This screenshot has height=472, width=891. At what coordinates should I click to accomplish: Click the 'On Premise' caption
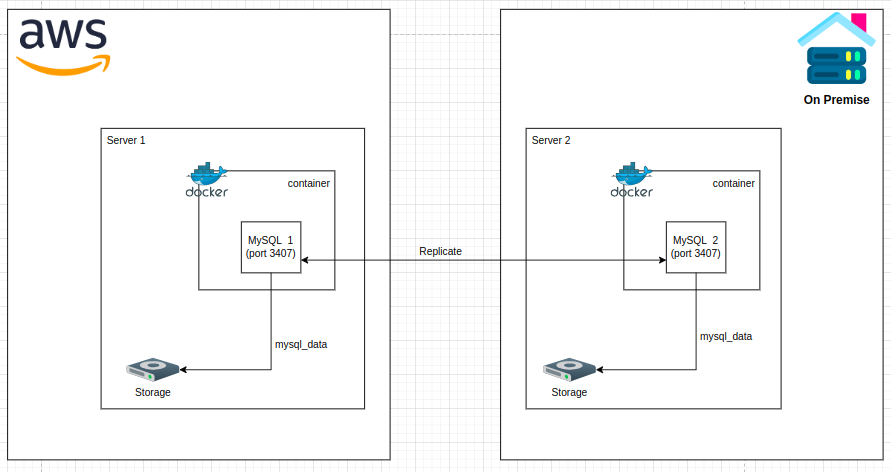(836, 100)
